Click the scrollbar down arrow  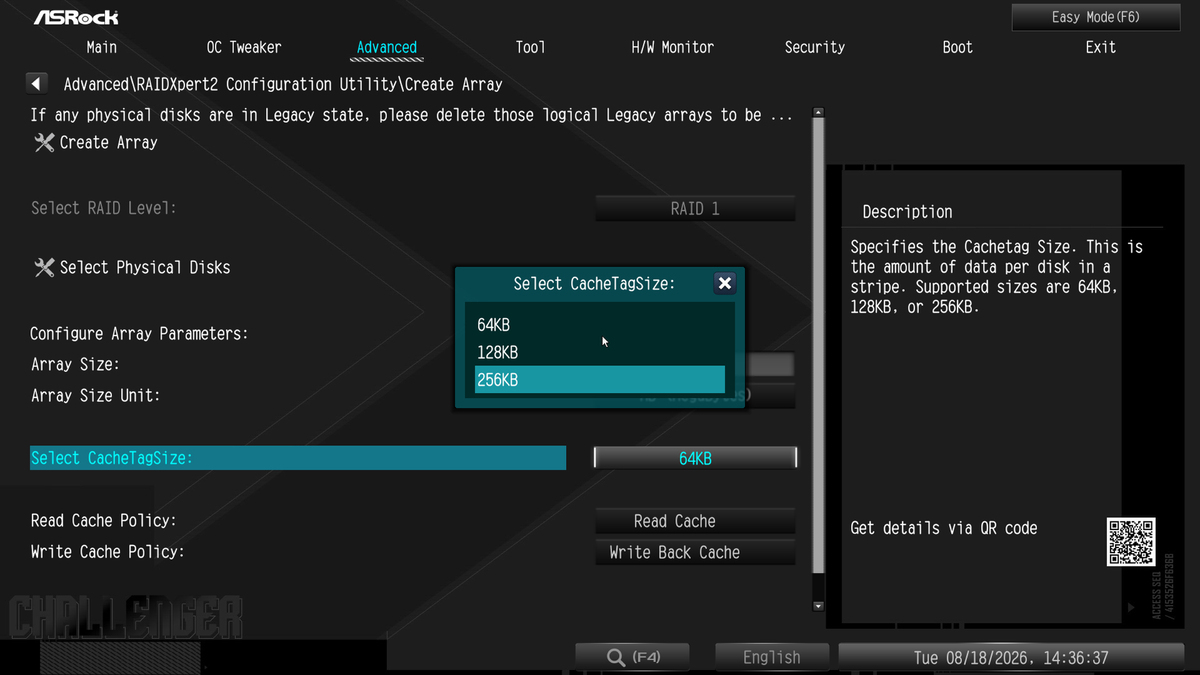pos(818,606)
